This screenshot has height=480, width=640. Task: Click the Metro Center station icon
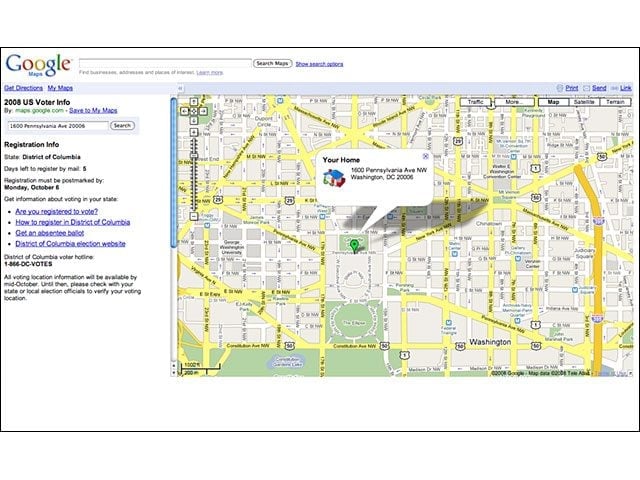click(x=454, y=254)
